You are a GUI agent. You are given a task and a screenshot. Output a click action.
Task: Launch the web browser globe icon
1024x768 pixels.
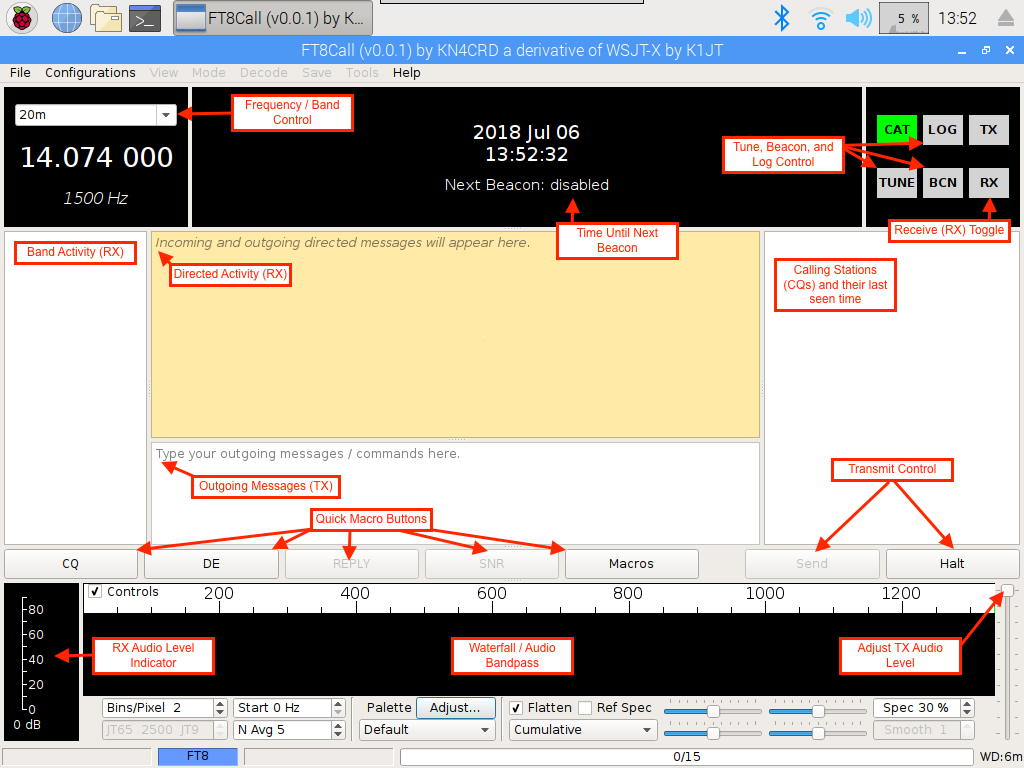click(67, 18)
